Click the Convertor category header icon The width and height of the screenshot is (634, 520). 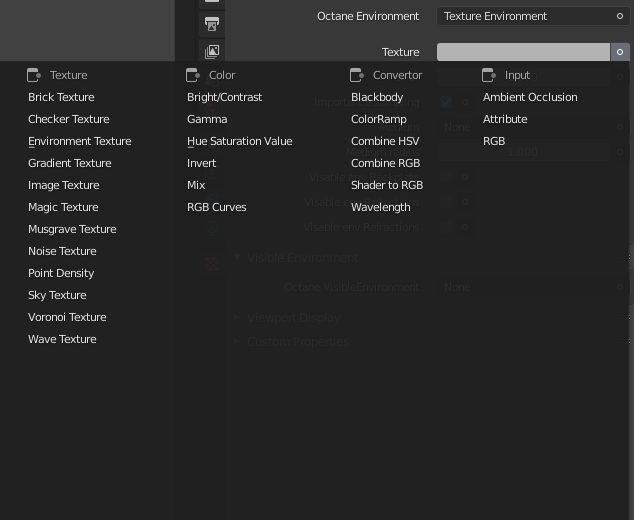(357, 75)
